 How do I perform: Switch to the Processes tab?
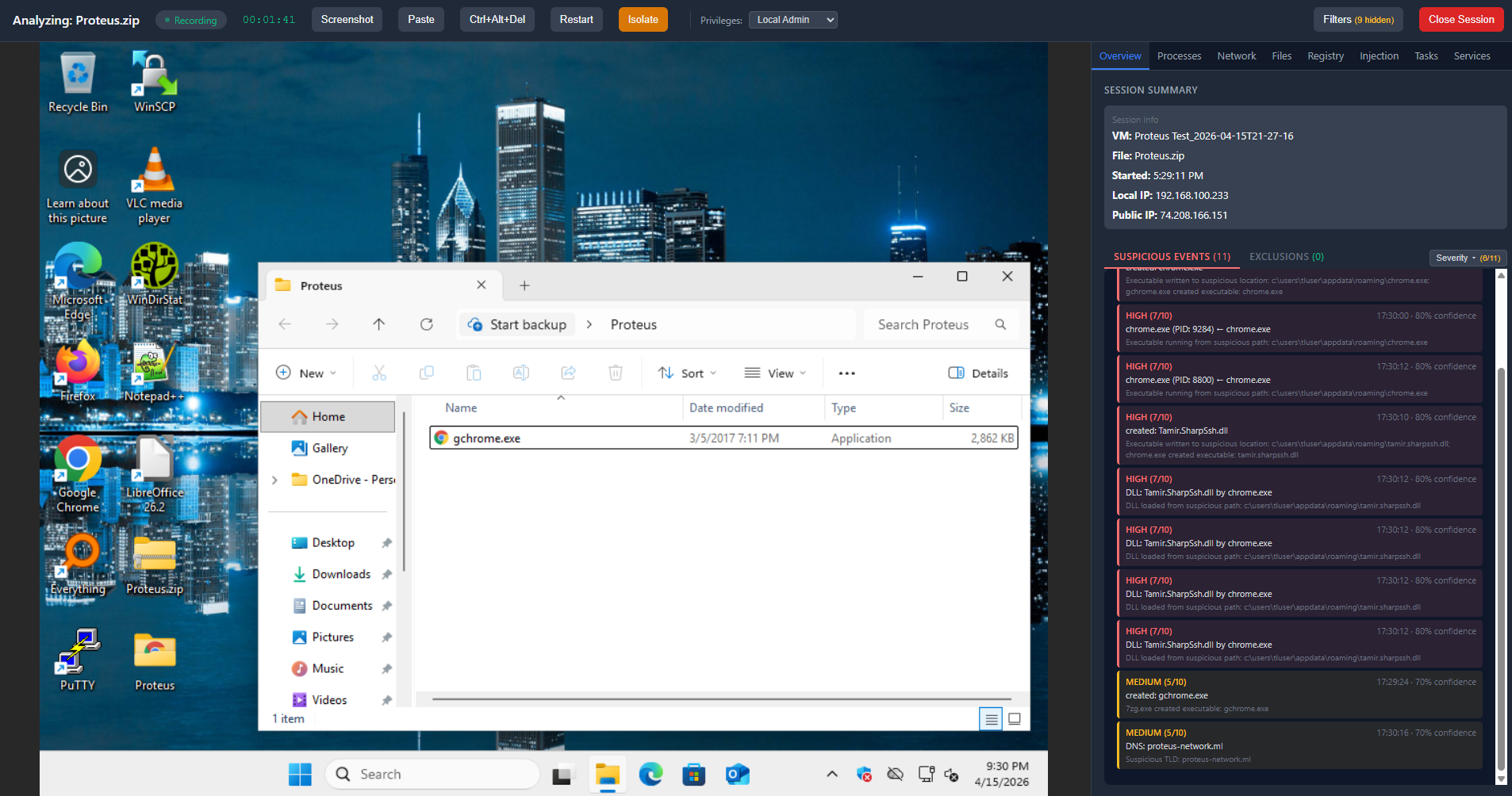(x=1179, y=55)
